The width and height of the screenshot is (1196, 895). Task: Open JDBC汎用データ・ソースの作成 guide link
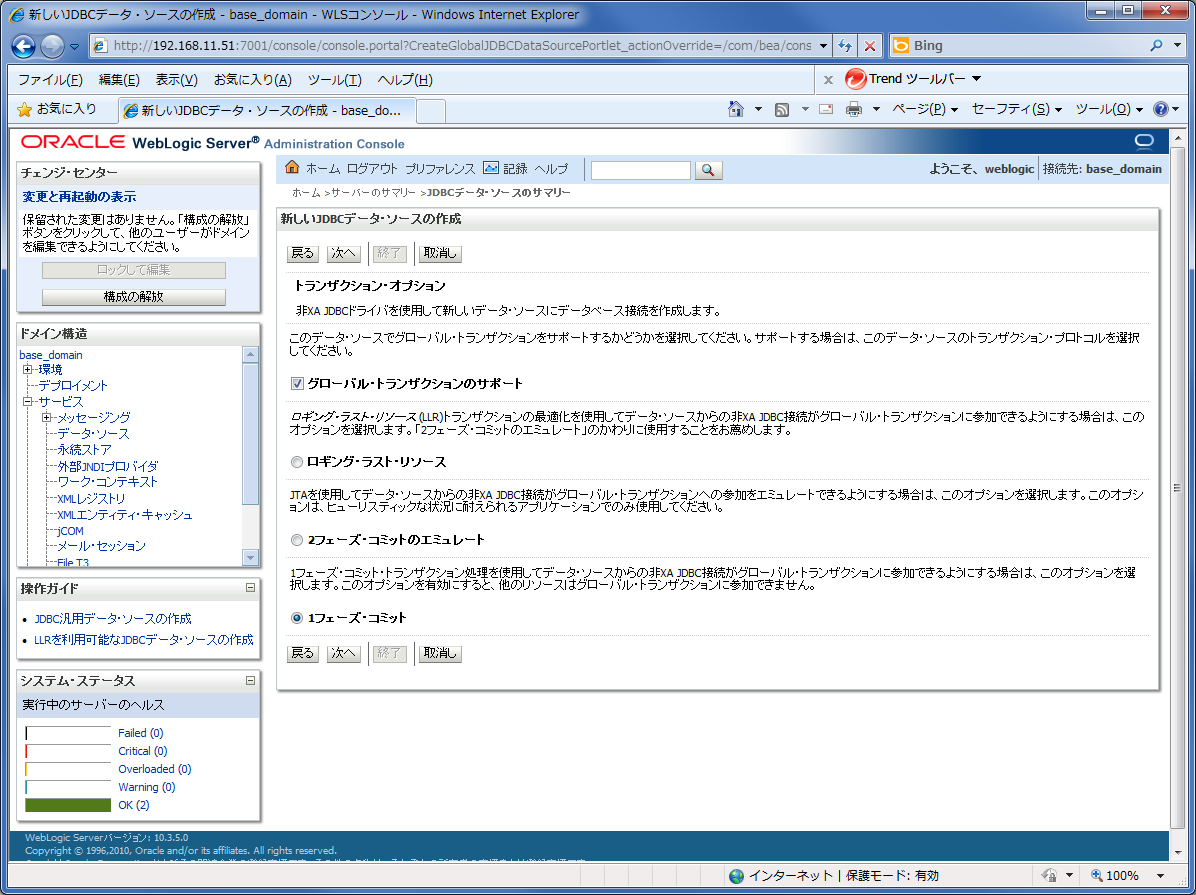click(113, 619)
